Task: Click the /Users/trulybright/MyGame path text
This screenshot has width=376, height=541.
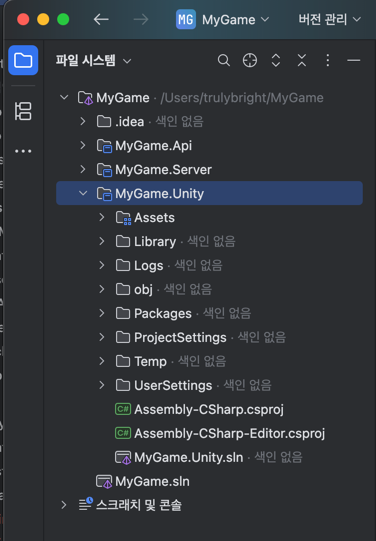Action: 242,98
